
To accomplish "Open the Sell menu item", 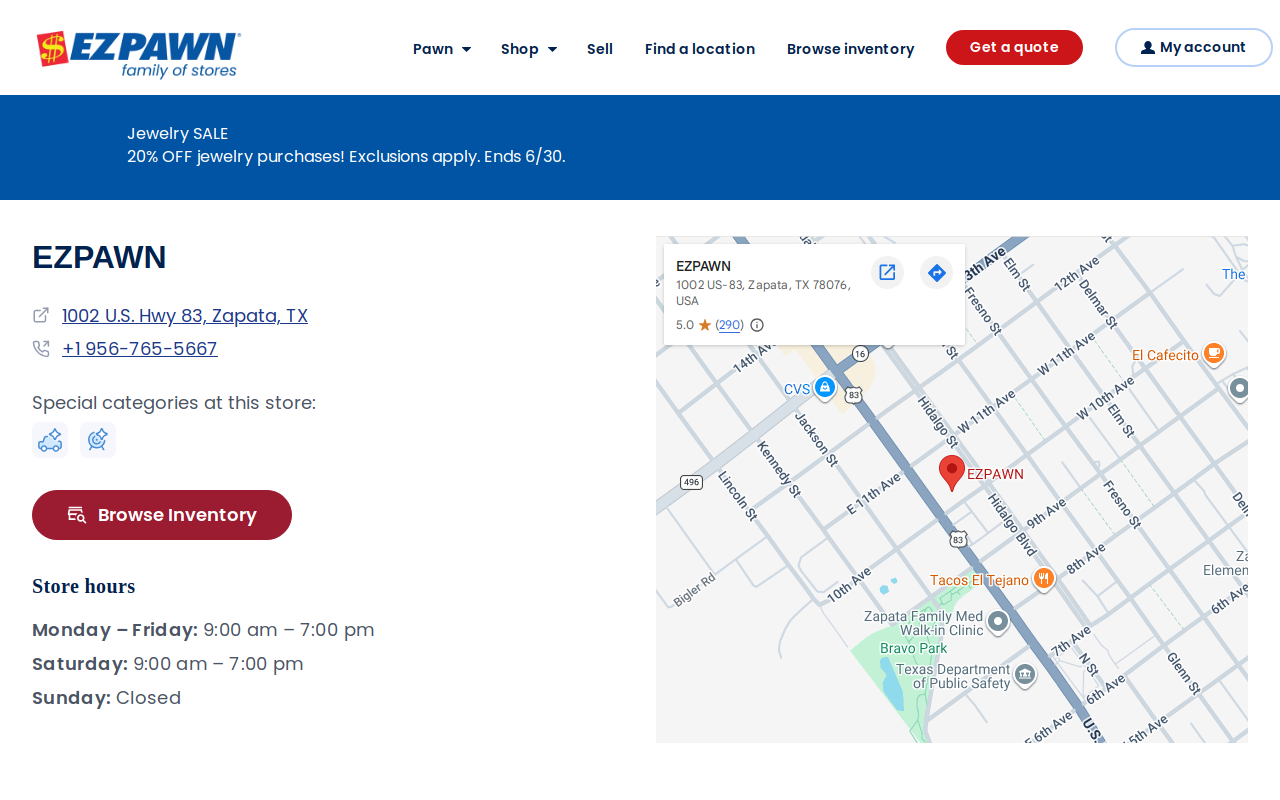I will (600, 49).
